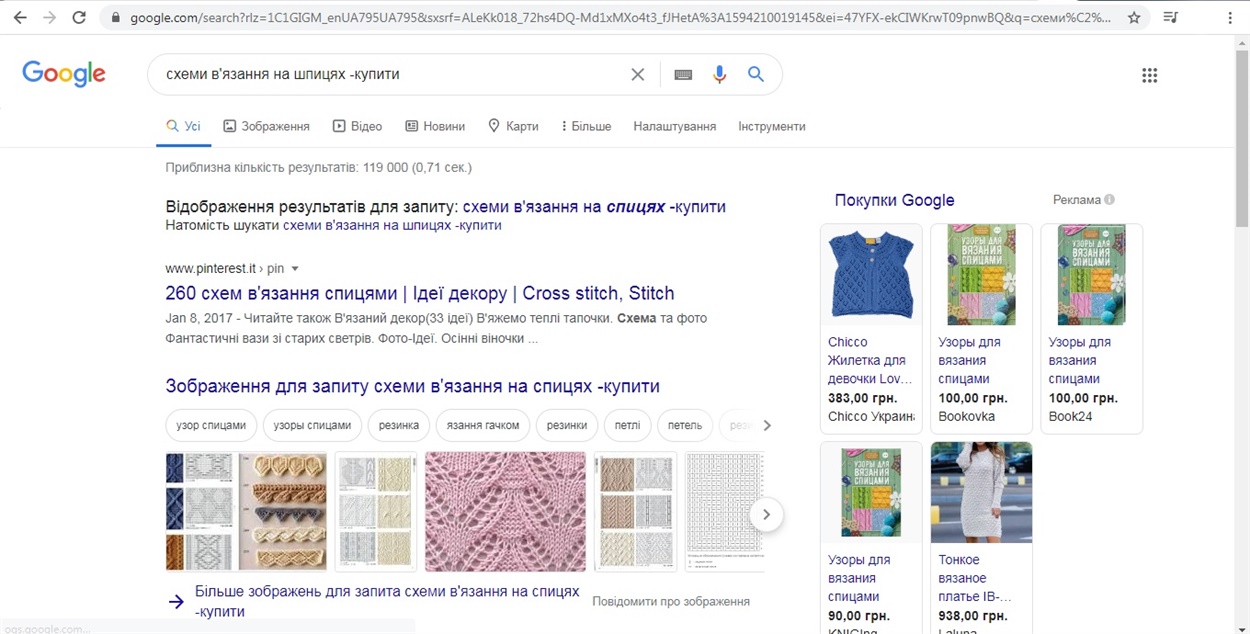Switch to the Усі results tab
Image resolution: width=1250 pixels, height=634 pixels.
183,127
